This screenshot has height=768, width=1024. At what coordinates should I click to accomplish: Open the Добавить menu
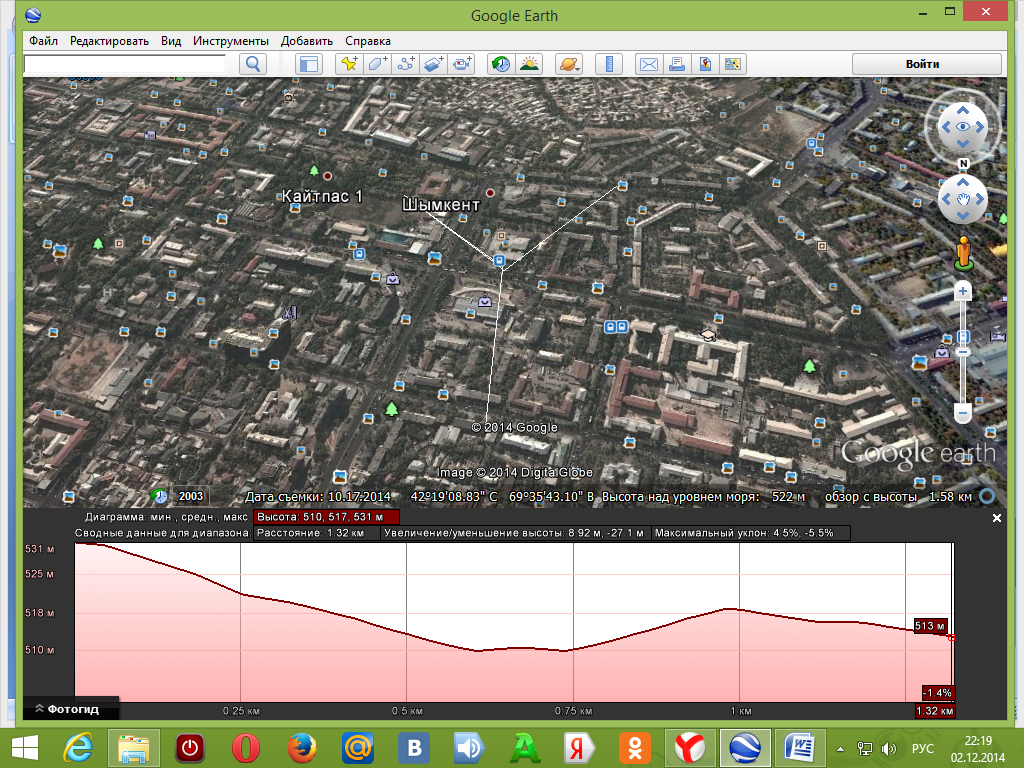(306, 40)
